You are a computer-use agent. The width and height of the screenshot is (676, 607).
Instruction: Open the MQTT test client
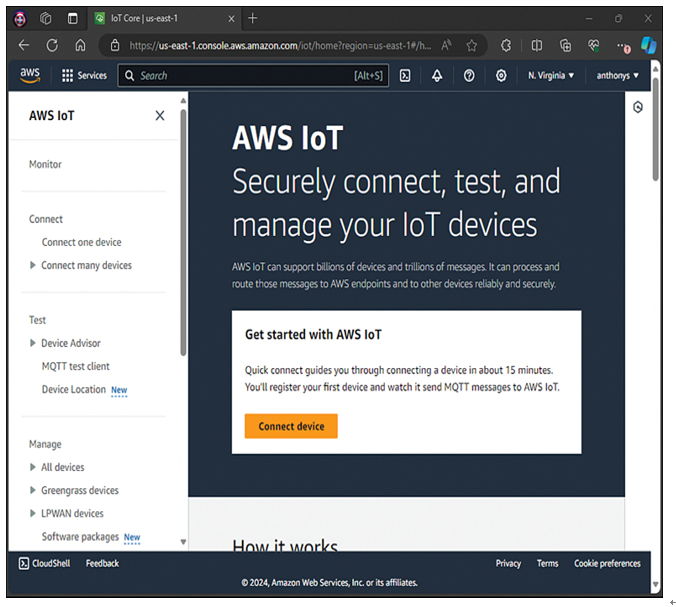coord(75,366)
